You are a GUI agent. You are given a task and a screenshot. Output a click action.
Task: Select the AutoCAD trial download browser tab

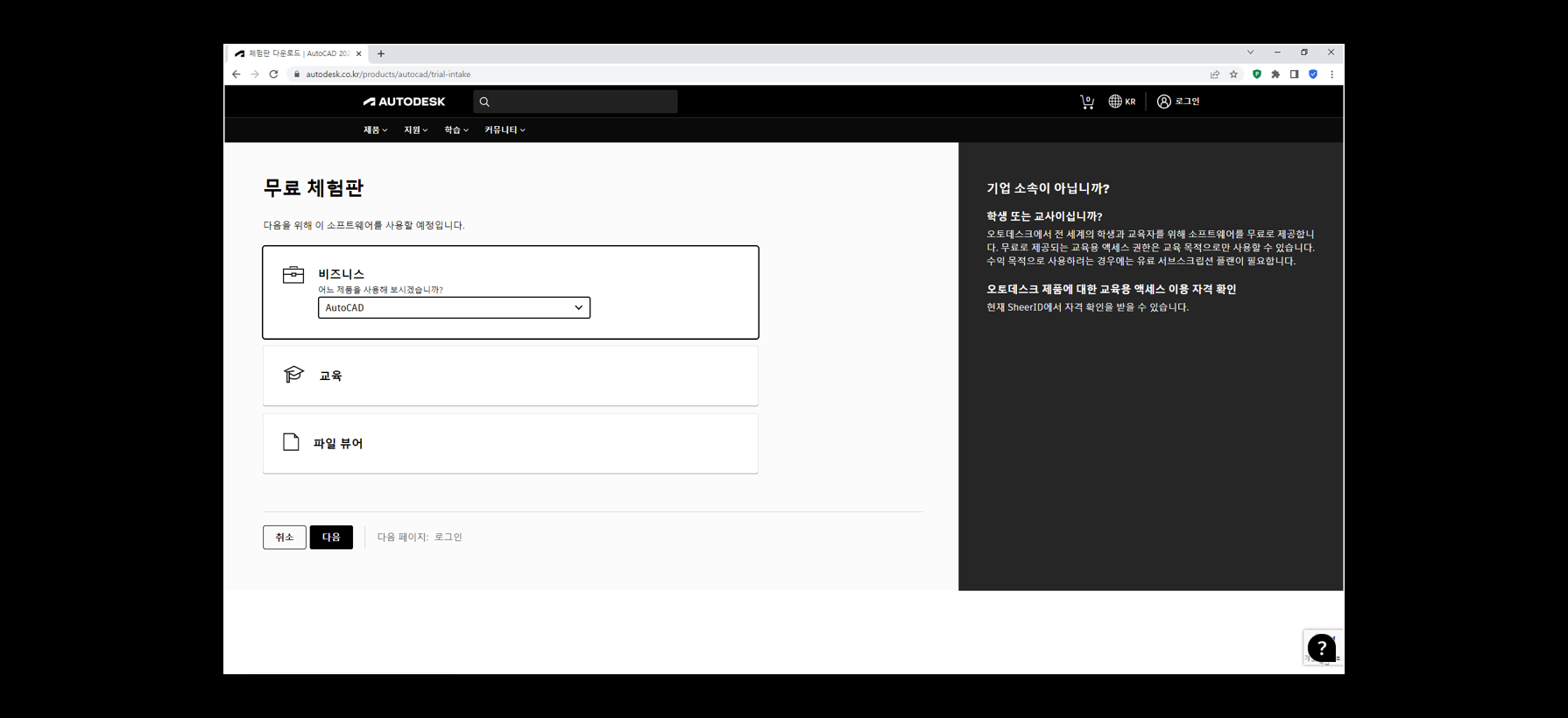(298, 53)
